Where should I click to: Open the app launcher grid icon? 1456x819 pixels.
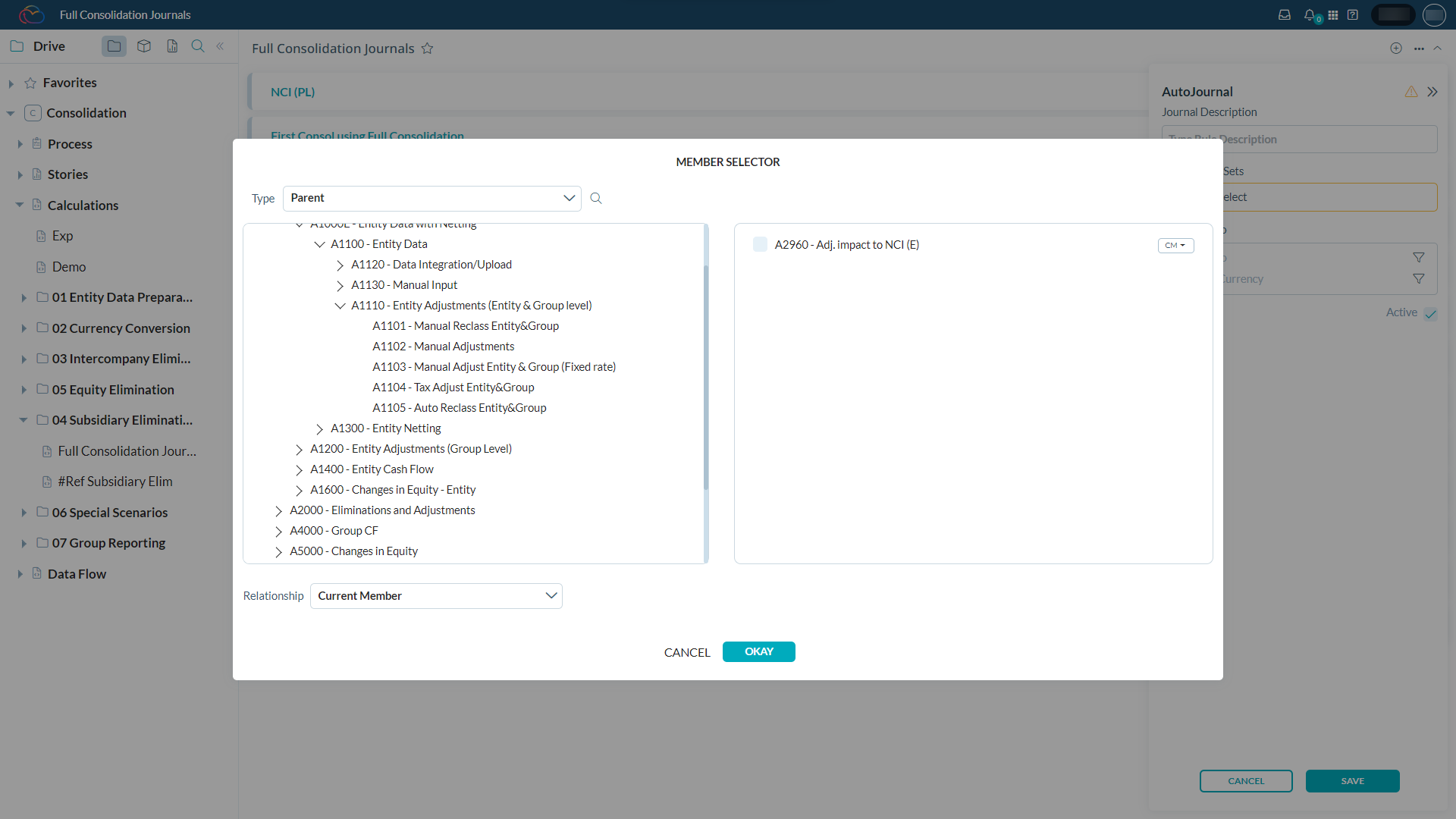click(1333, 14)
